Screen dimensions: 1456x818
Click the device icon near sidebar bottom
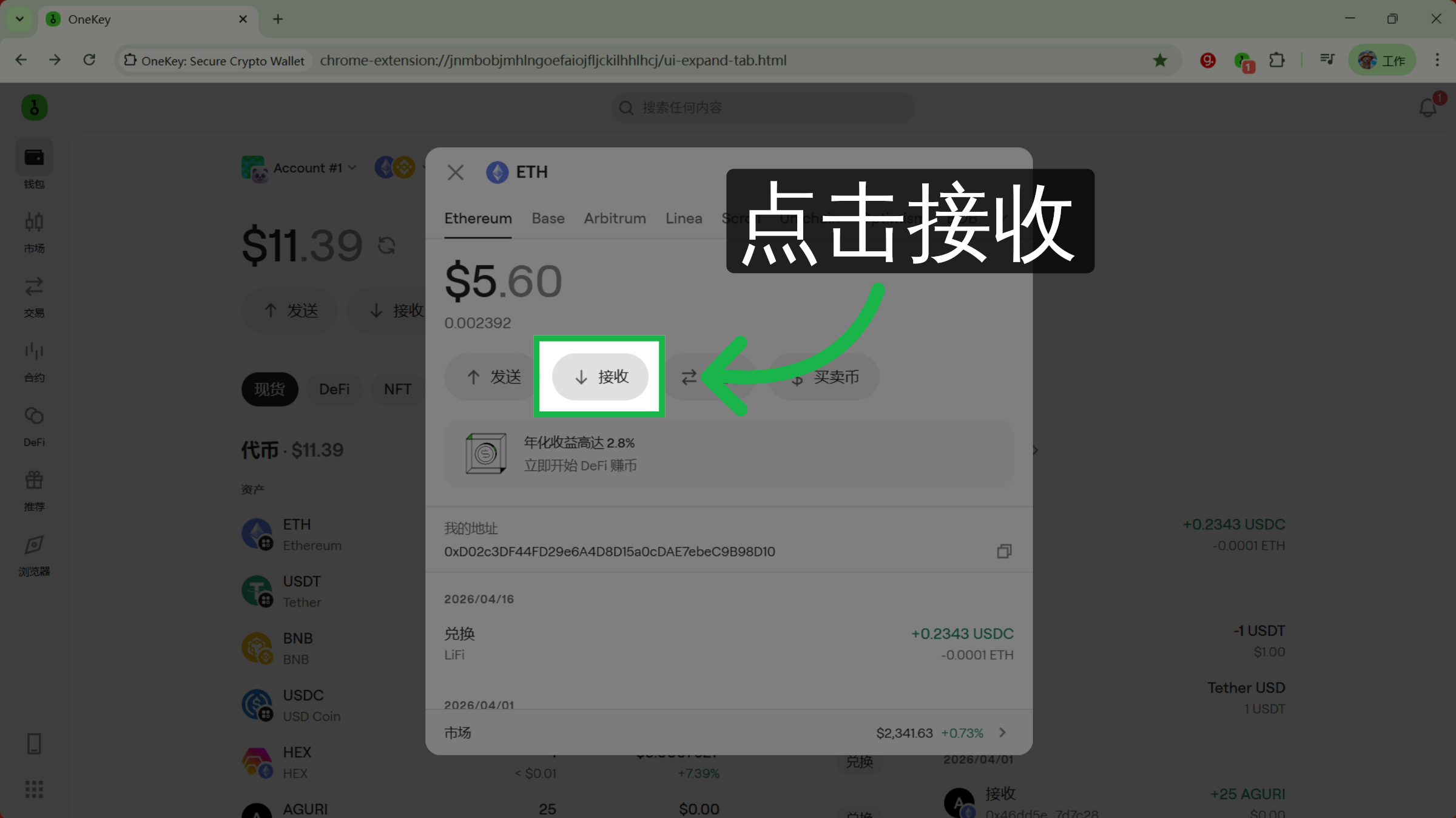point(34,743)
